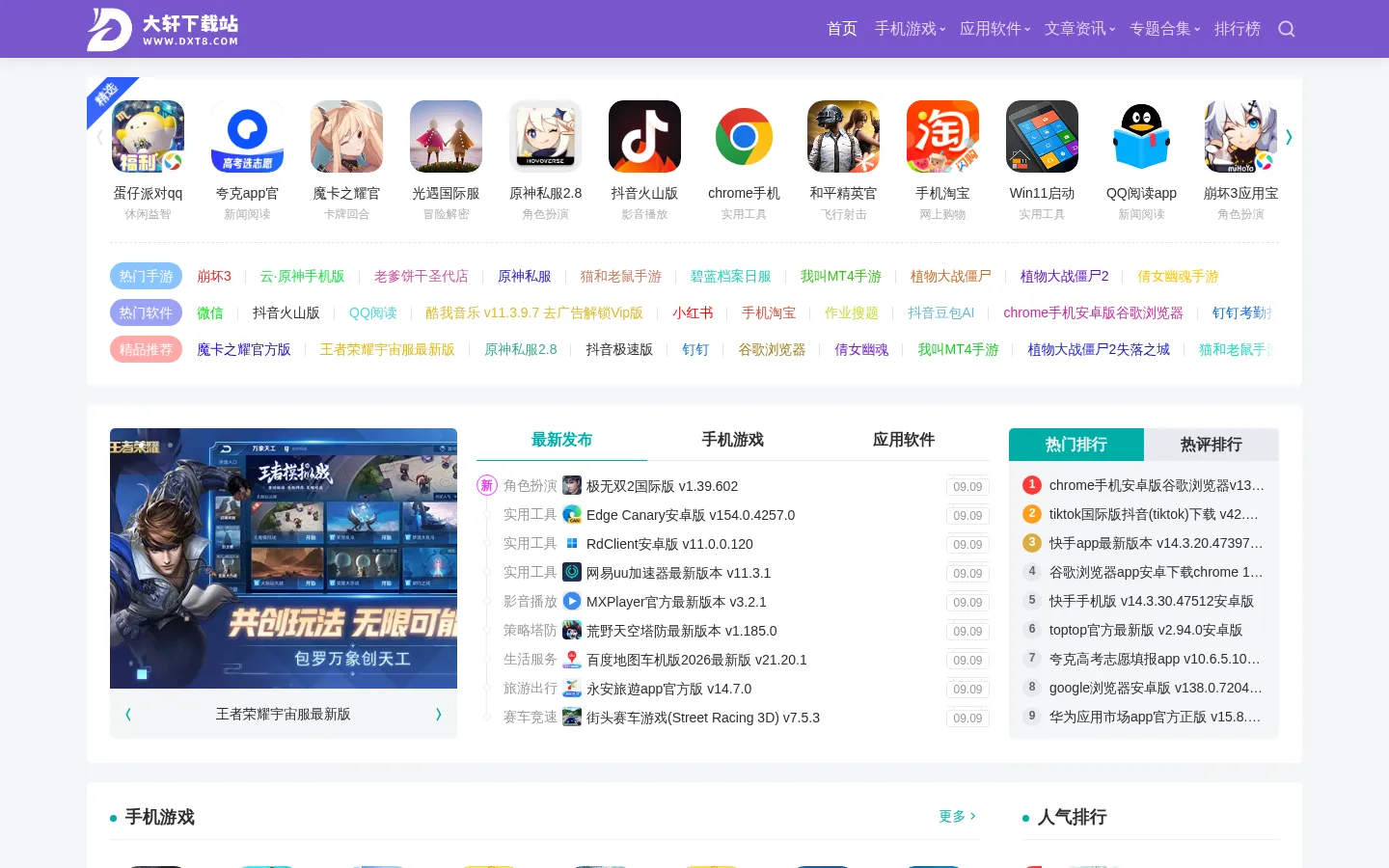Open rank 1 chrome手机安卓版谷歌浏览器 entry

[x=1157, y=485]
